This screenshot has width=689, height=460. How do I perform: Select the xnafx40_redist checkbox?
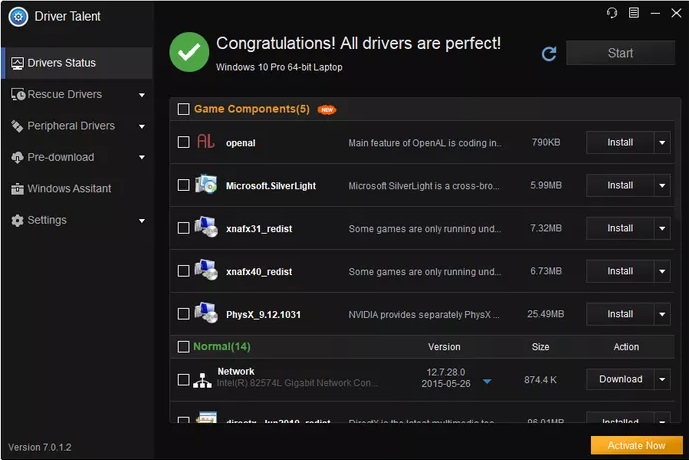pos(183,271)
